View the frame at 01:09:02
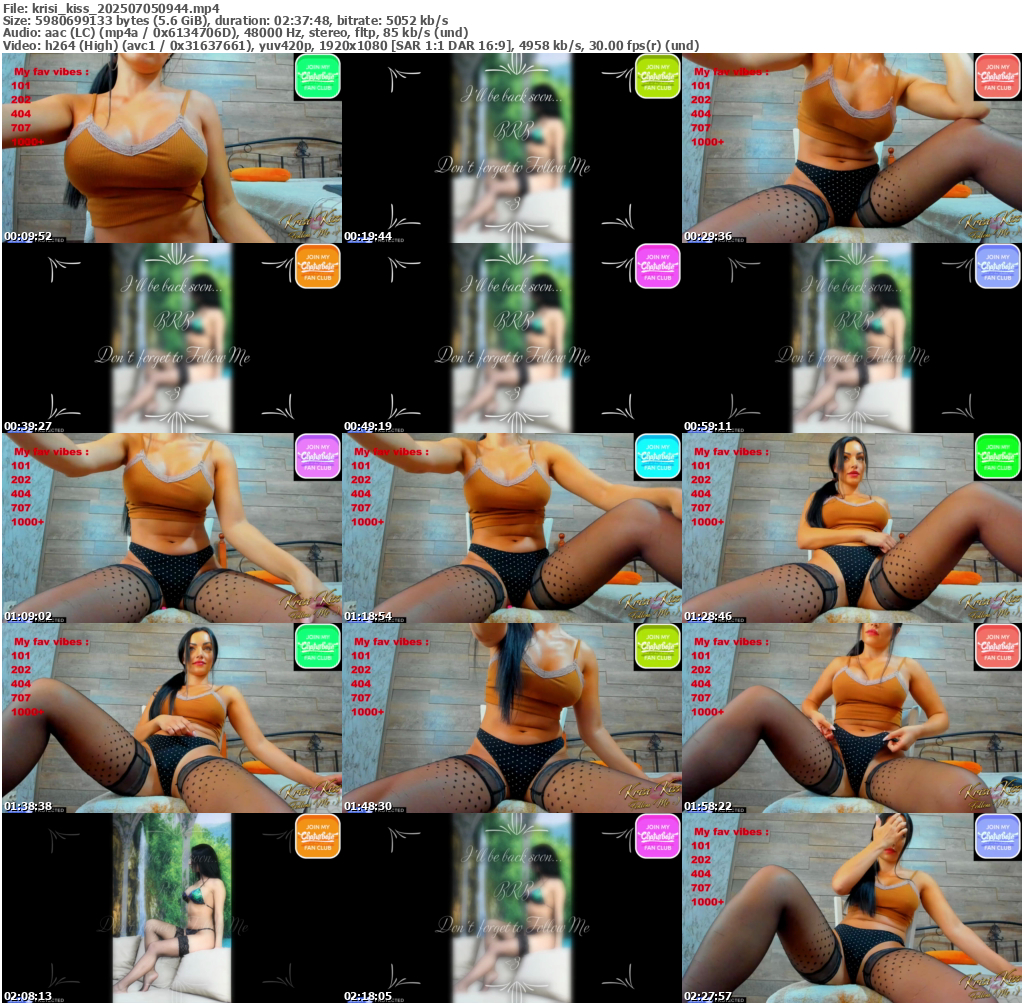Viewport: 1024px width, 1003px height. tap(172, 528)
